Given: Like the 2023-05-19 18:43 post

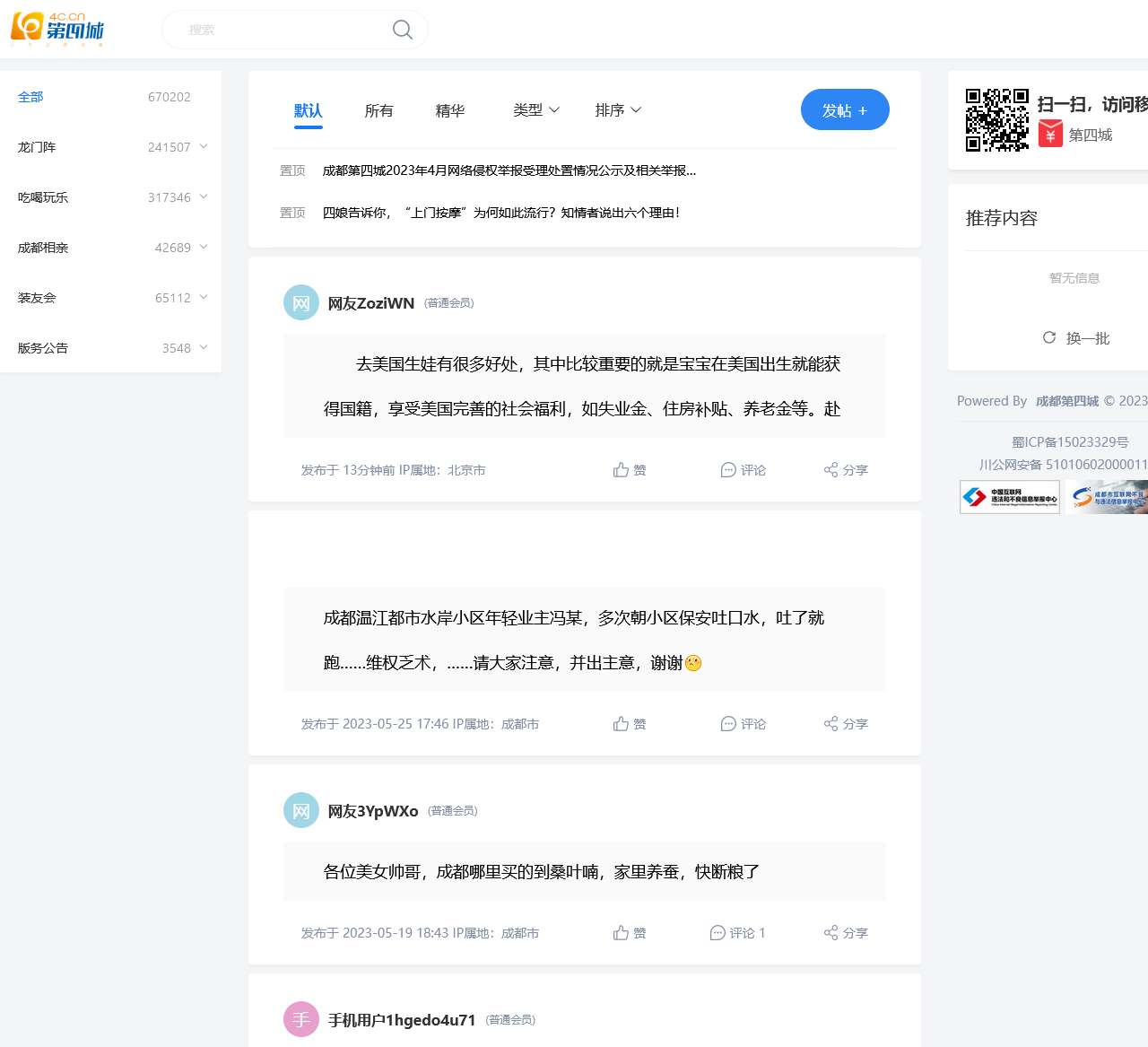Looking at the screenshot, I should pyautogui.click(x=630, y=933).
